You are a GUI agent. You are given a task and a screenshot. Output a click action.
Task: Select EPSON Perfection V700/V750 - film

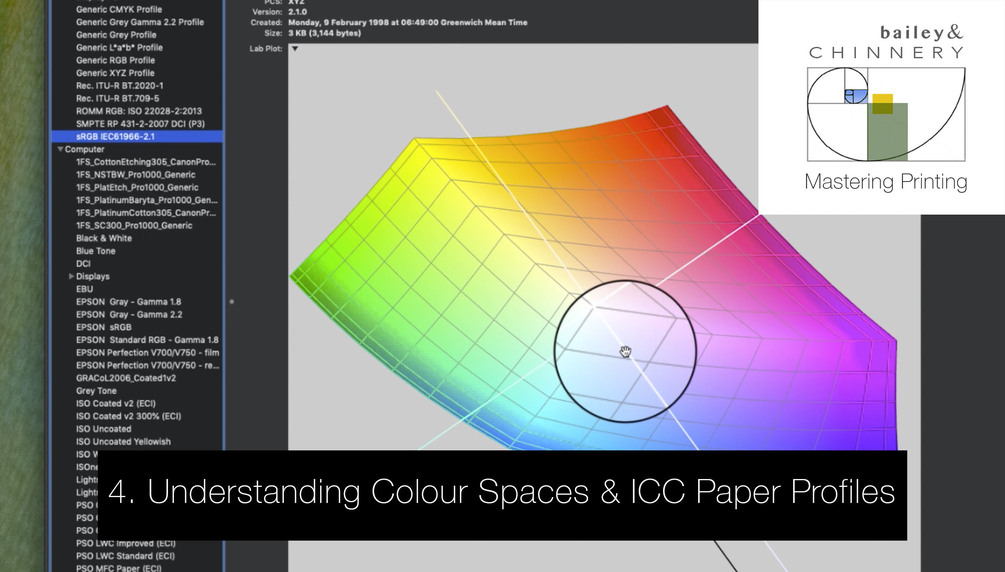click(147, 353)
